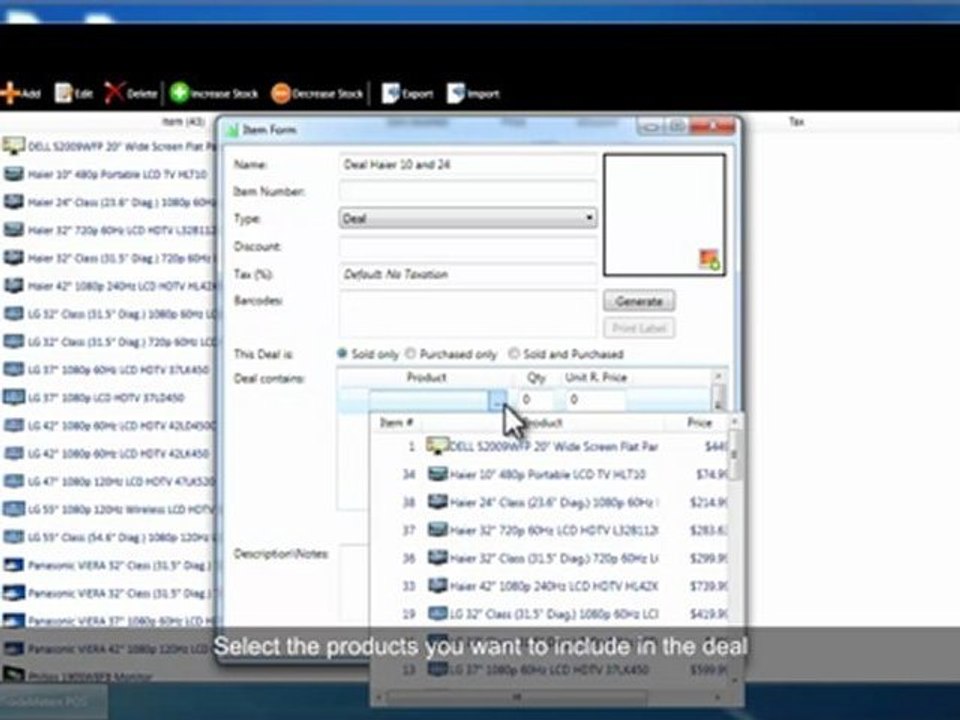Click the Barcodes text box
960x720 pixels.
pyautogui.click(x=468, y=313)
